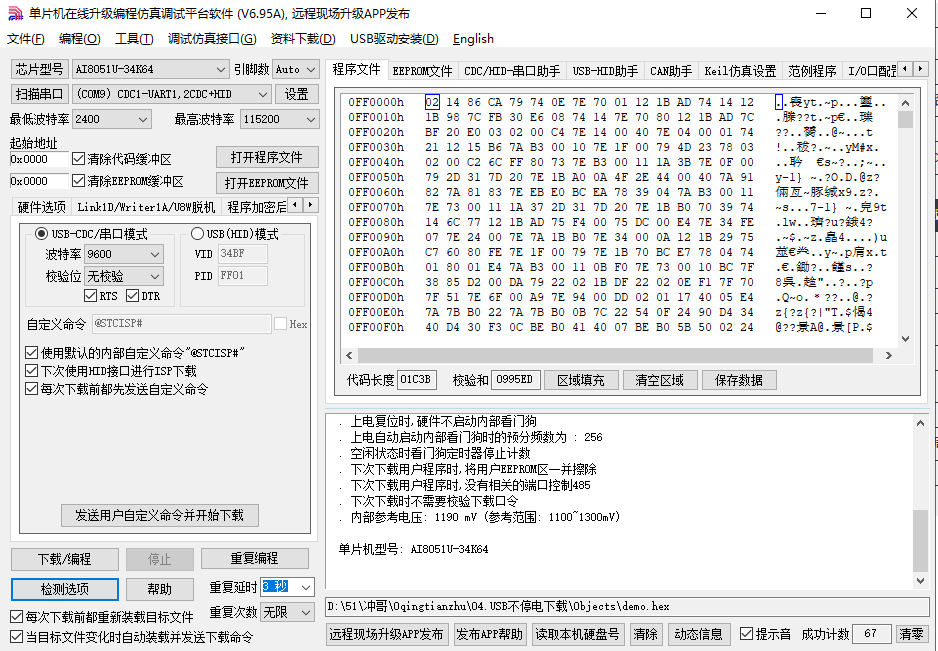Select USB(HID)模式 radio button
938x651 pixels.
click(197, 233)
